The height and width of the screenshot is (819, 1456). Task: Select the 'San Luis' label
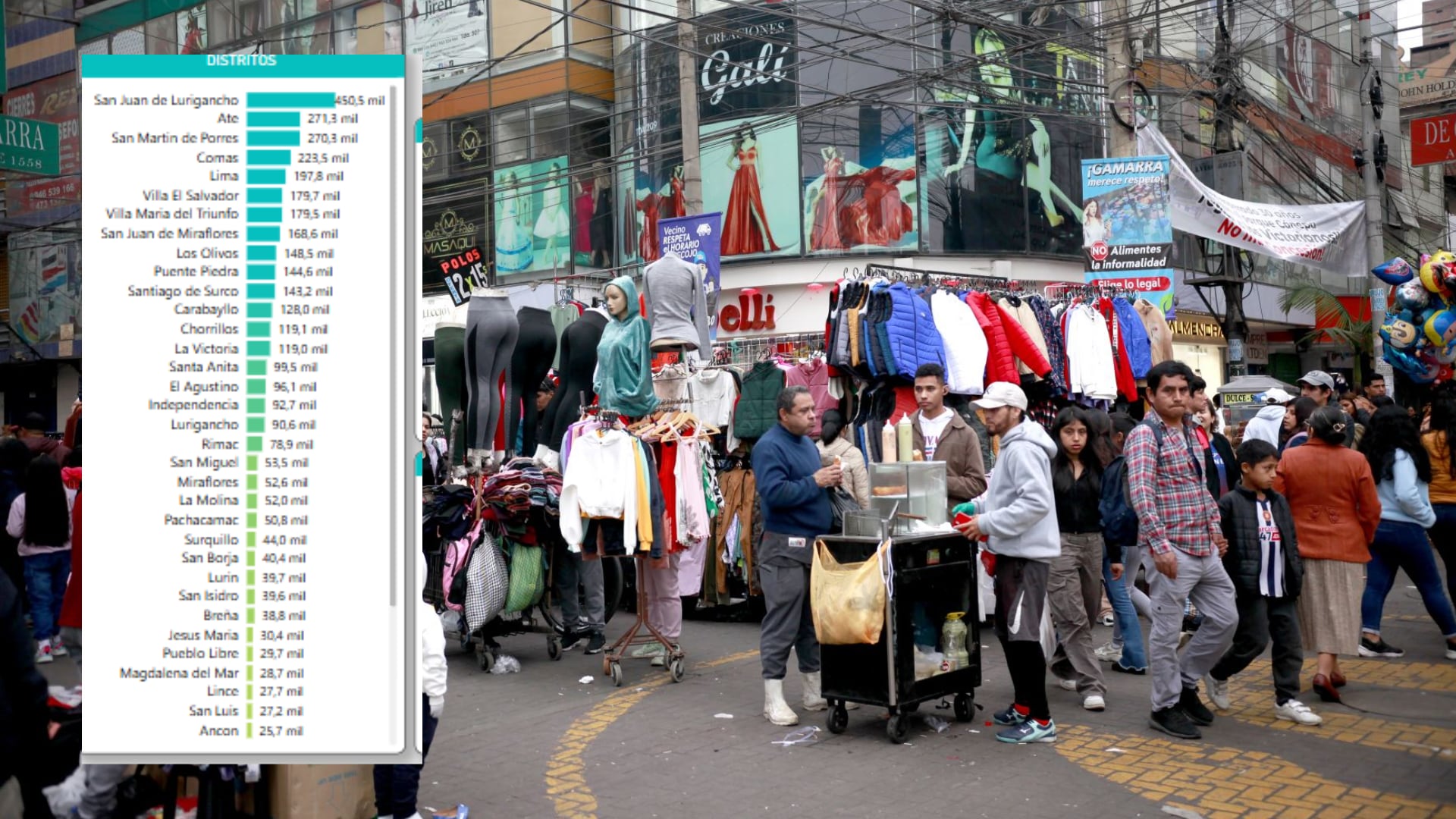(214, 711)
